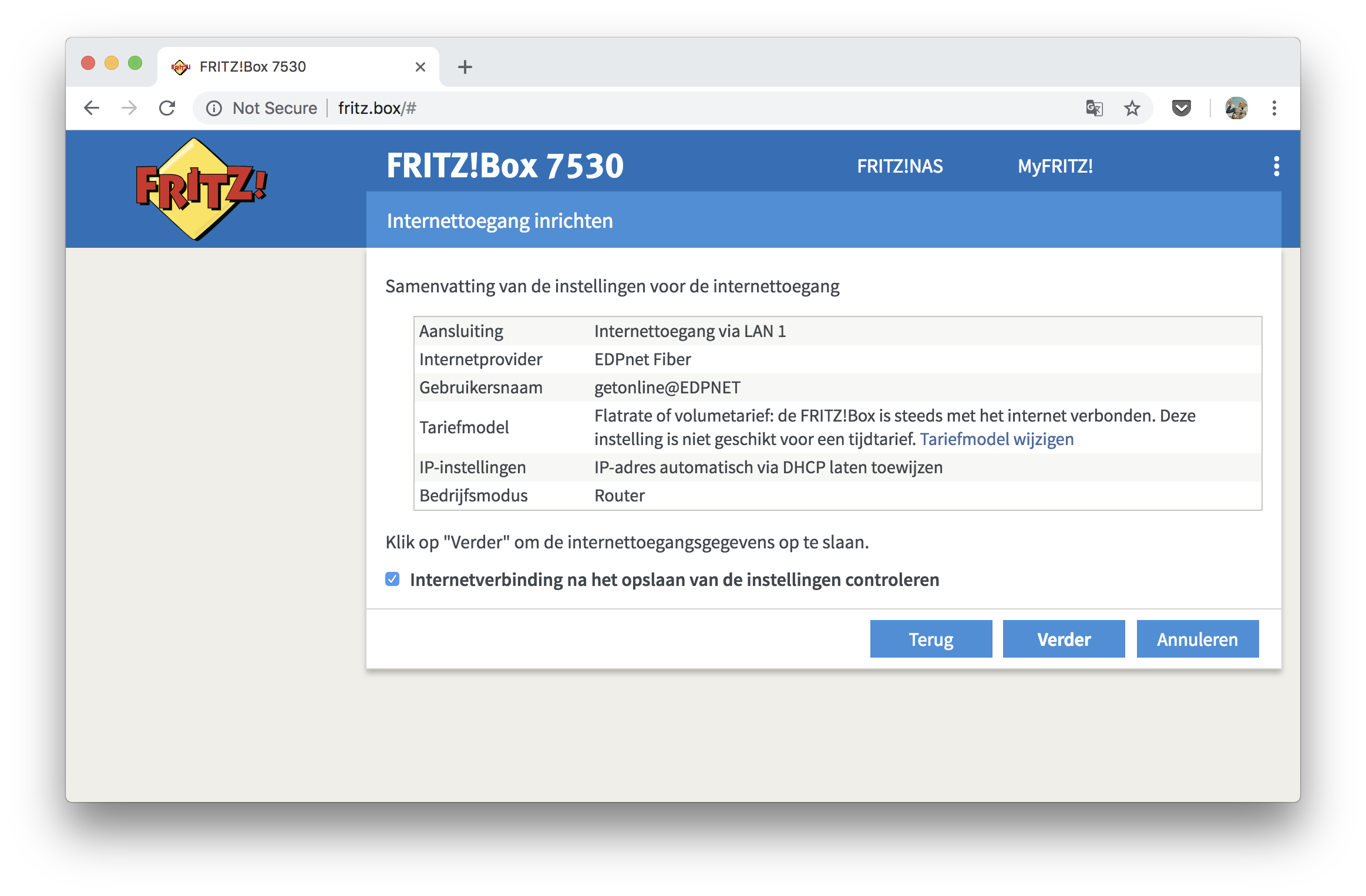This screenshot has height=896, width=1366.
Task: Click the 'Terug' back button
Action: [930, 639]
